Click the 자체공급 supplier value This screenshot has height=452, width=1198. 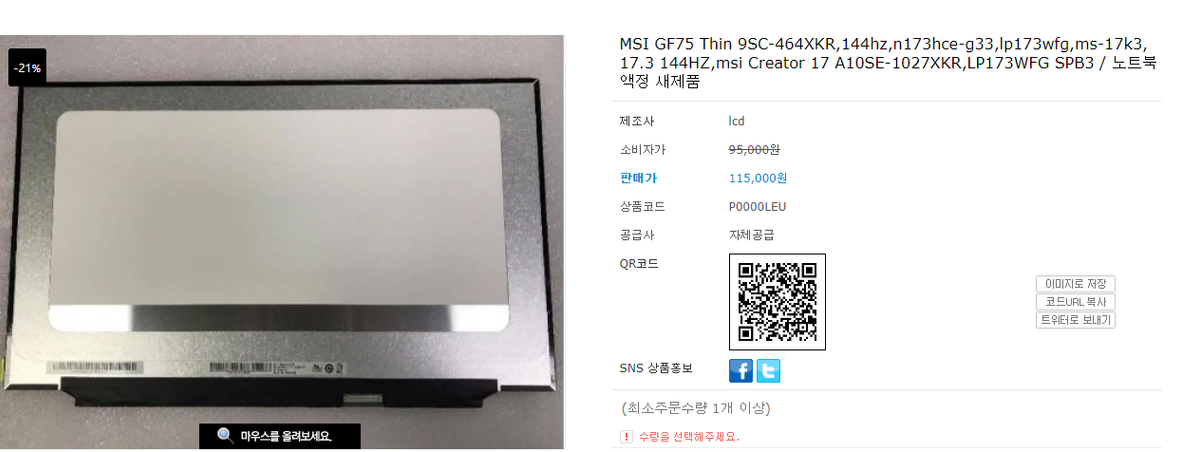click(751, 234)
